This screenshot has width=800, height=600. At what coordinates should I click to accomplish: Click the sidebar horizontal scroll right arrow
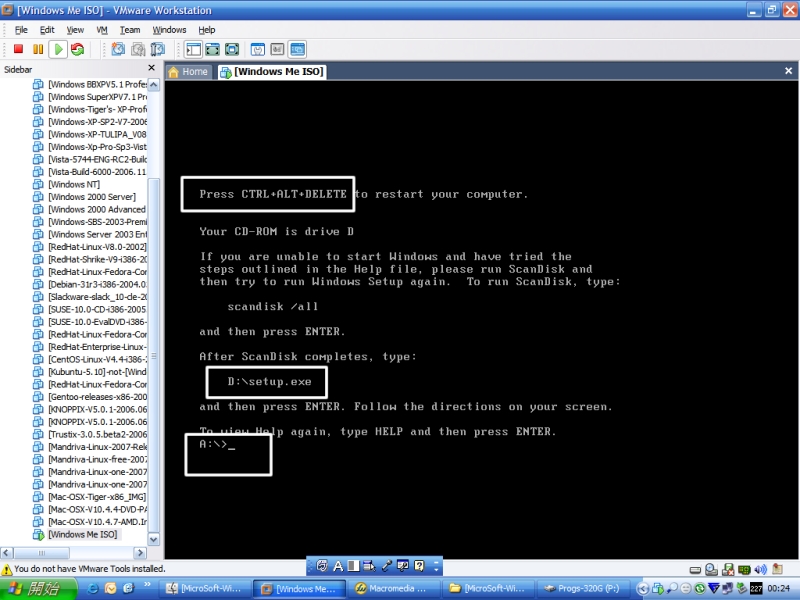[140, 553]
